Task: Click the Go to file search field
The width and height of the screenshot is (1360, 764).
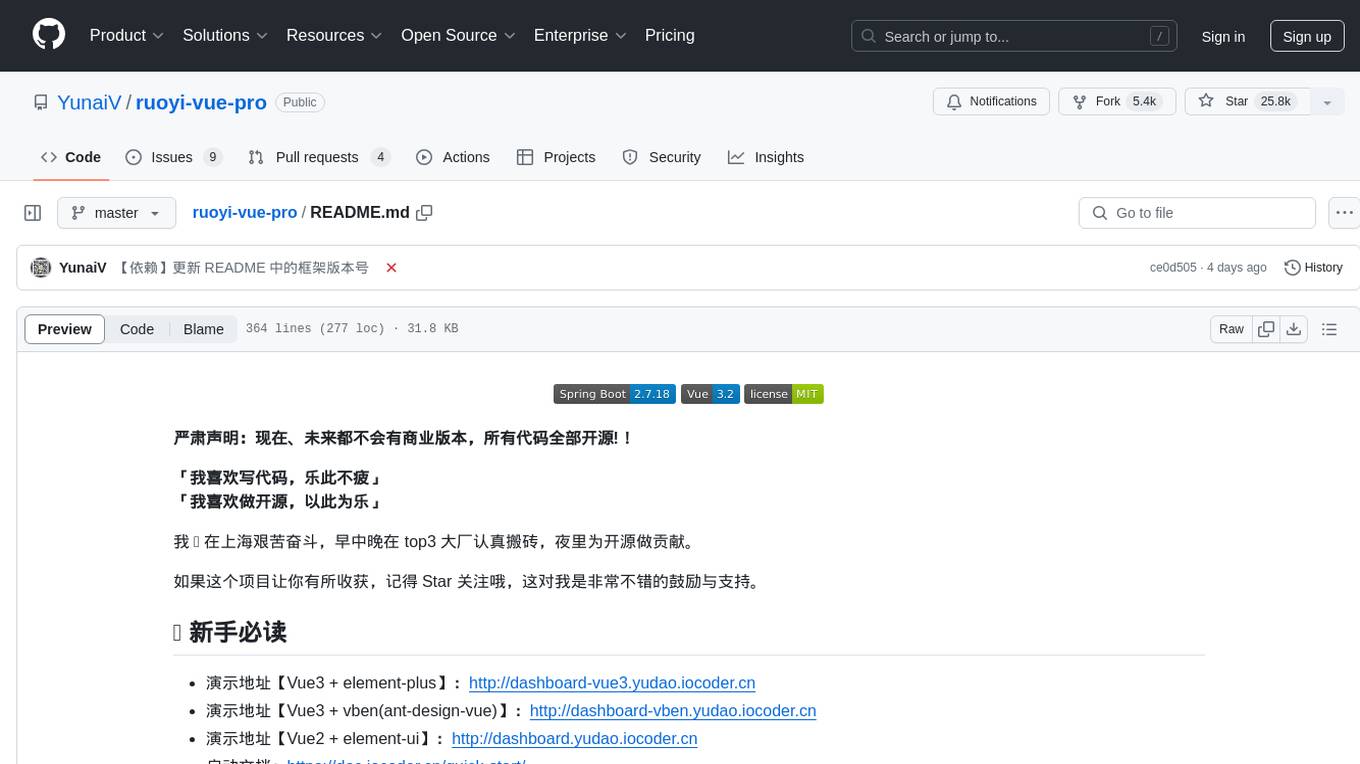Action: 1197,213
